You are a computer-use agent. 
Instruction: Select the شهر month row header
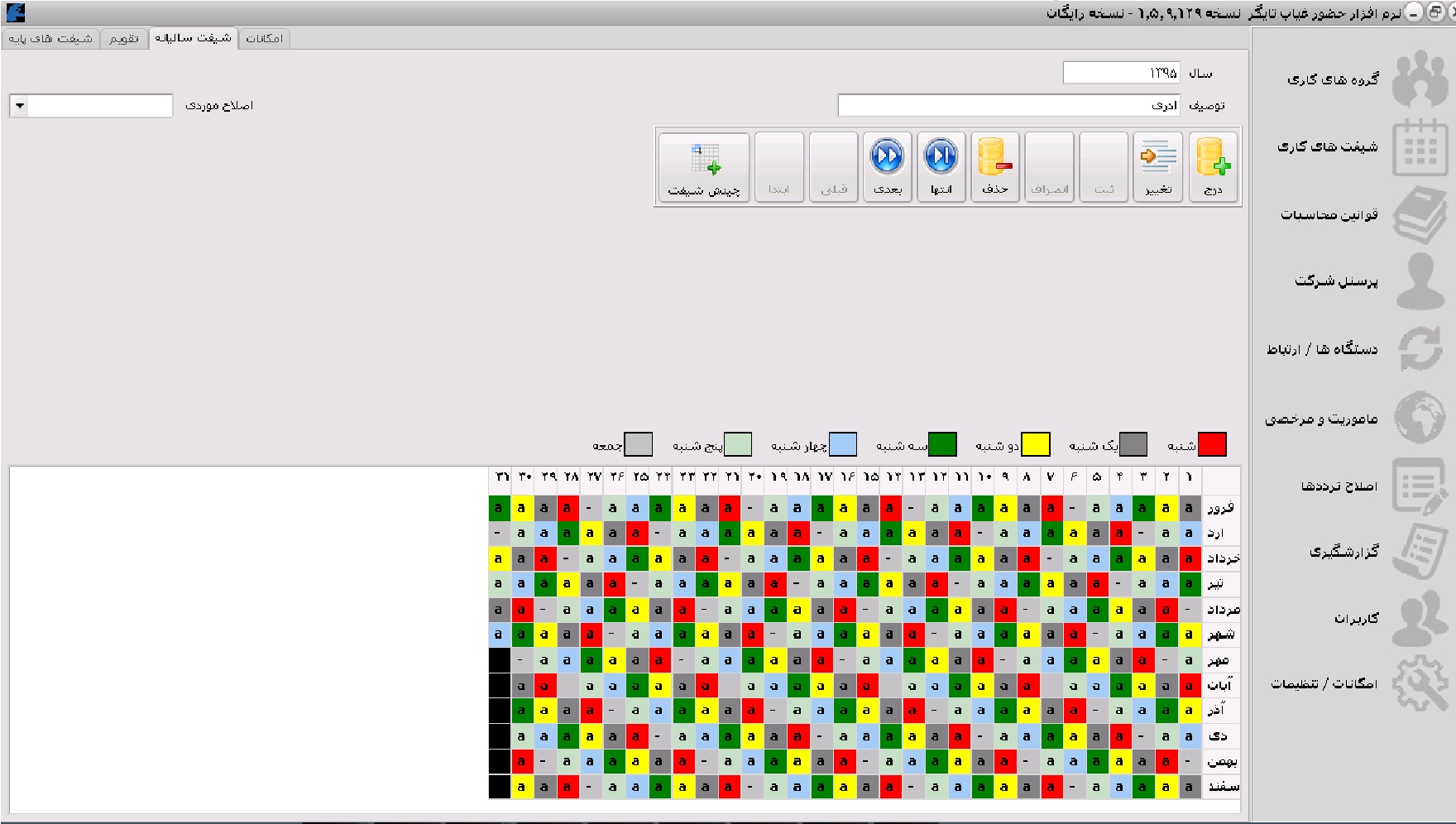click(x=1221, y=635)
